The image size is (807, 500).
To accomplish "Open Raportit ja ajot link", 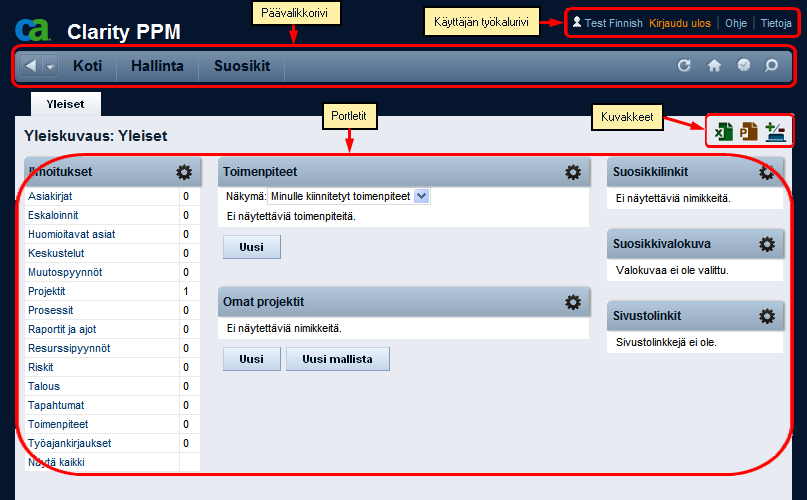I will coord(62,330).
